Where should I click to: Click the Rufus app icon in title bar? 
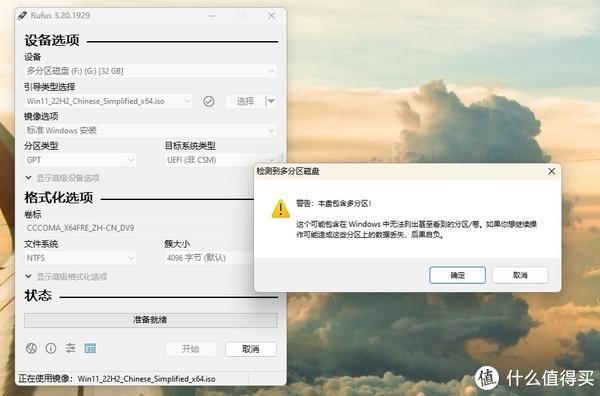pos(23,15)
